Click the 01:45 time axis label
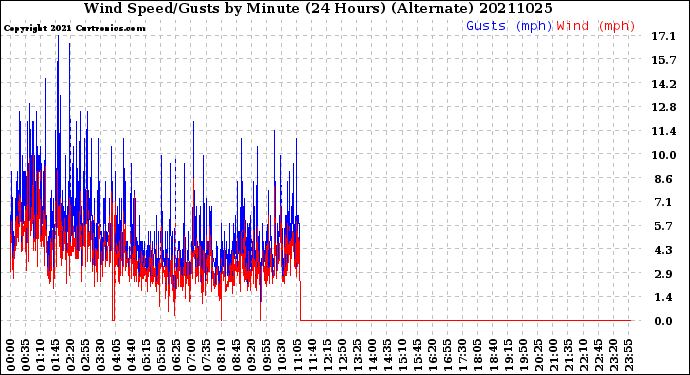This screenshot has width=690, height=375. tap(56, 355)
